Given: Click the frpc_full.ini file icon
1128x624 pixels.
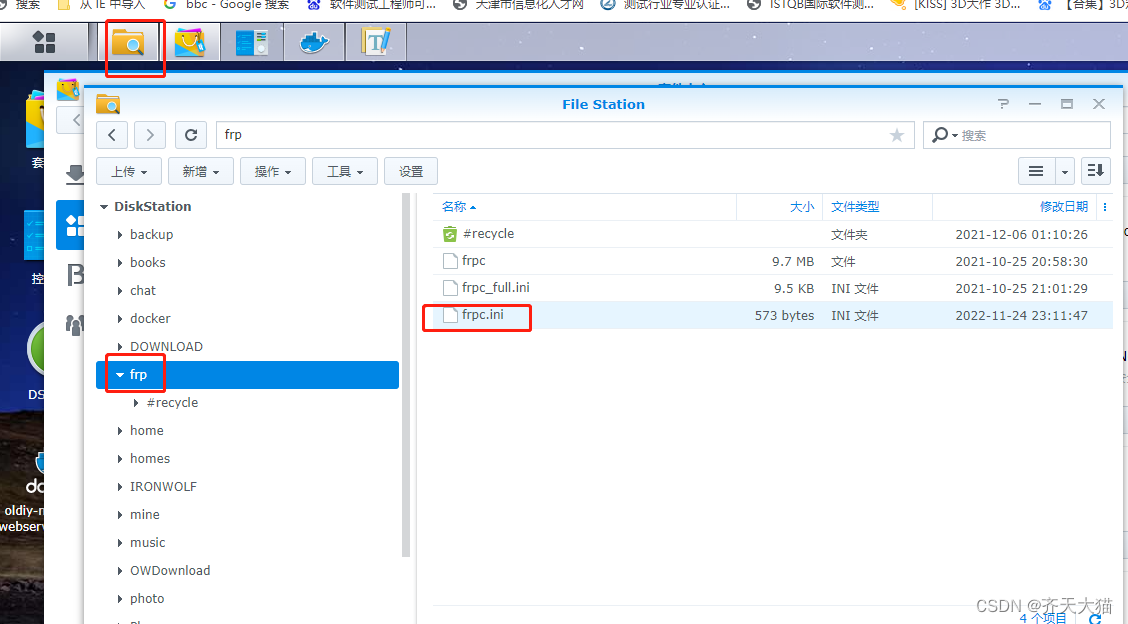Looking at the screenshot, I should click(450, 288).
